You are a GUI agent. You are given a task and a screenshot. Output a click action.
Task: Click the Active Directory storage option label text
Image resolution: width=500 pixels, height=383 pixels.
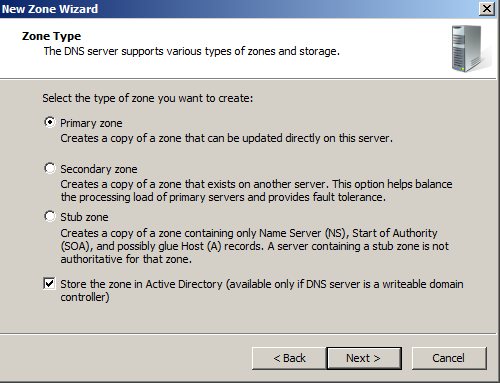[x=262, y=290]
